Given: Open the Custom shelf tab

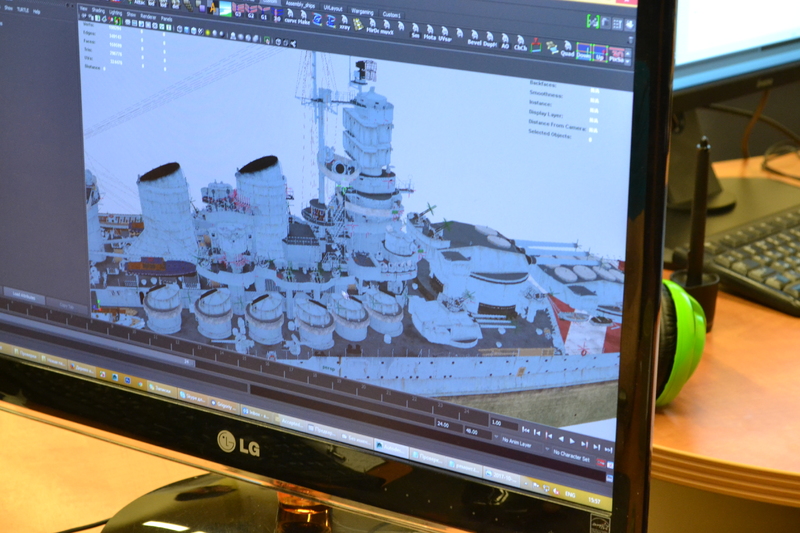Looking at the screenshot, I should click(392, 14).
